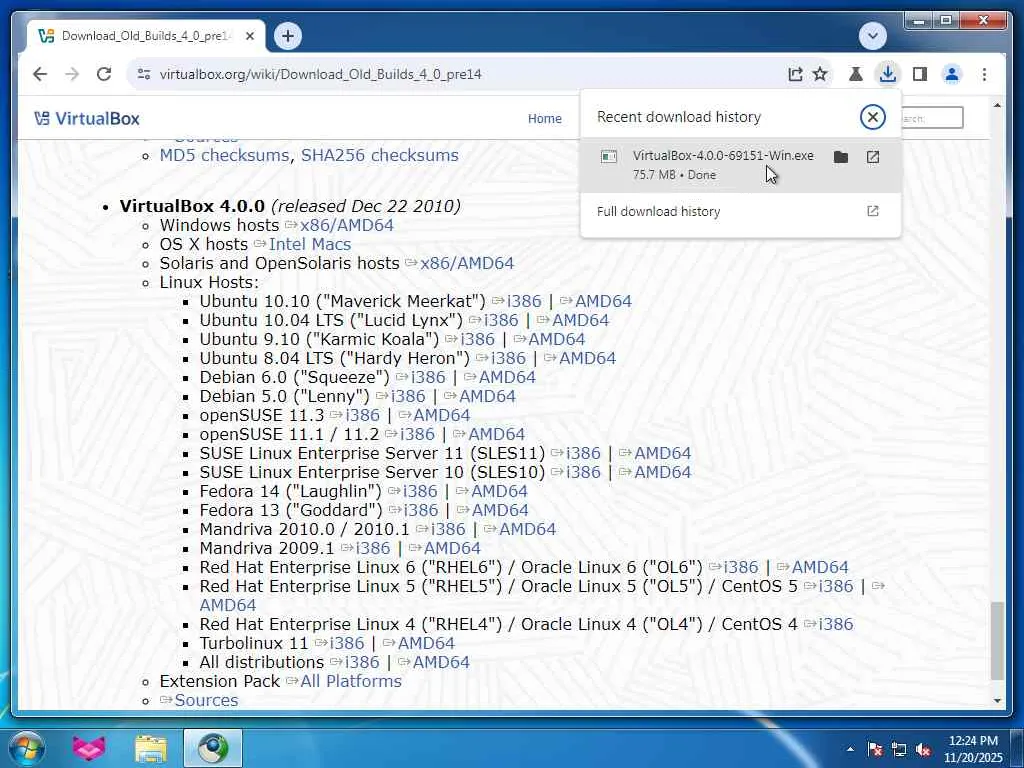Click the muted volume tray icon

coord(923,749)
